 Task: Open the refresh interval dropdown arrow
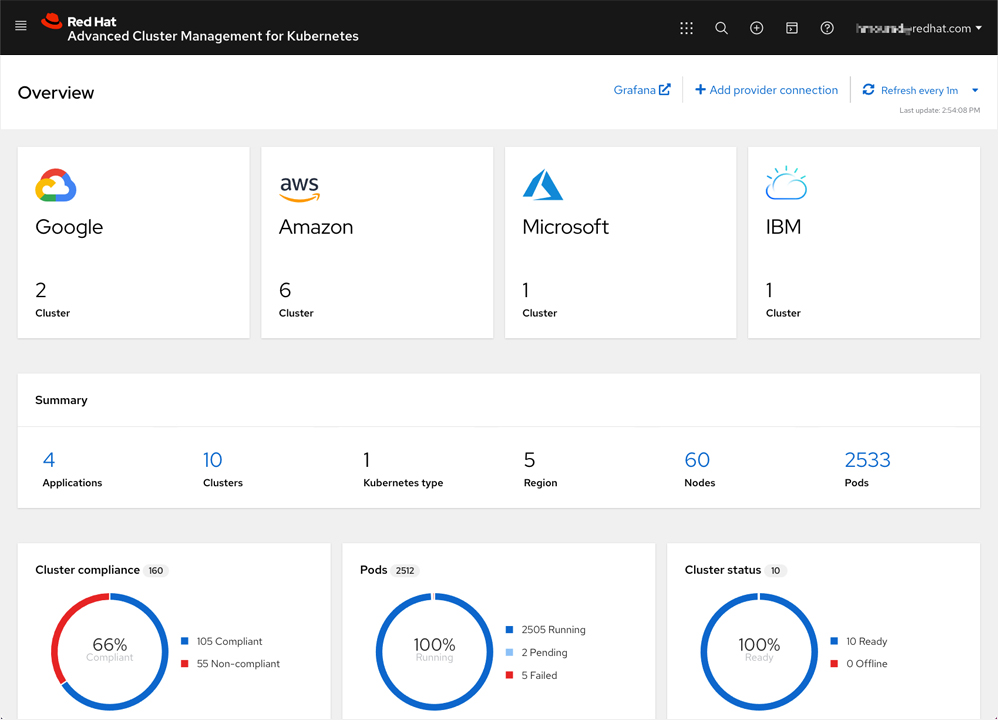click(975, 90)
